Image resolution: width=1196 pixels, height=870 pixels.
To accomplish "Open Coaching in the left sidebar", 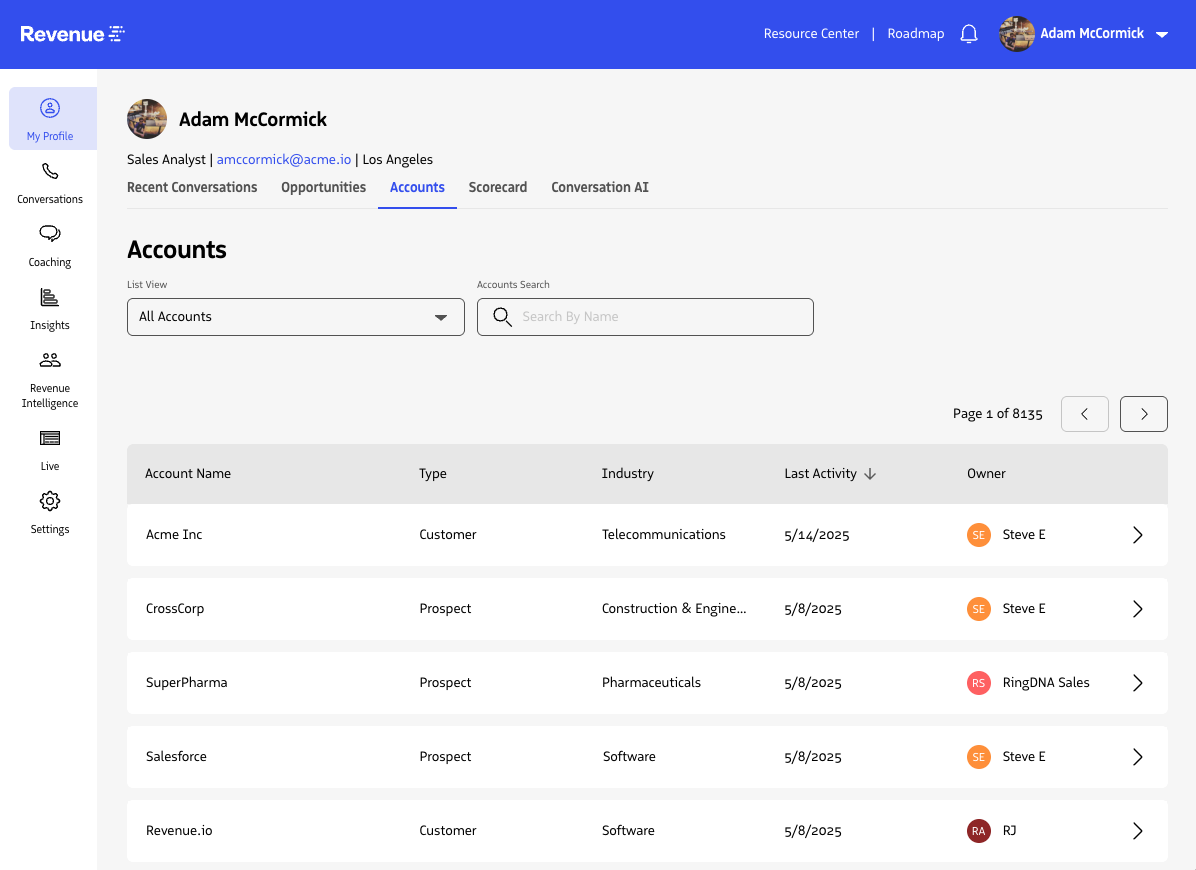I will click(x=50, y=235).
